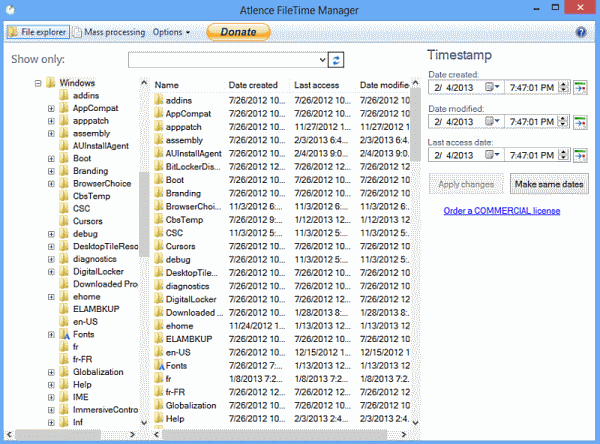
Task: Select BitLockerDis... row in file list
Action: coord(282,166)
